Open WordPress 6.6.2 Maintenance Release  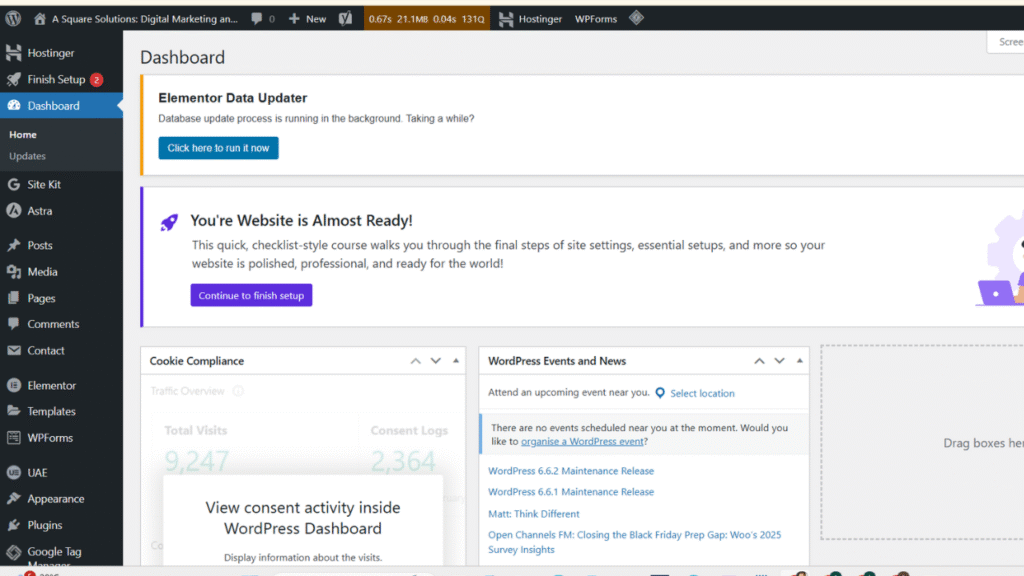pos(571,471)
